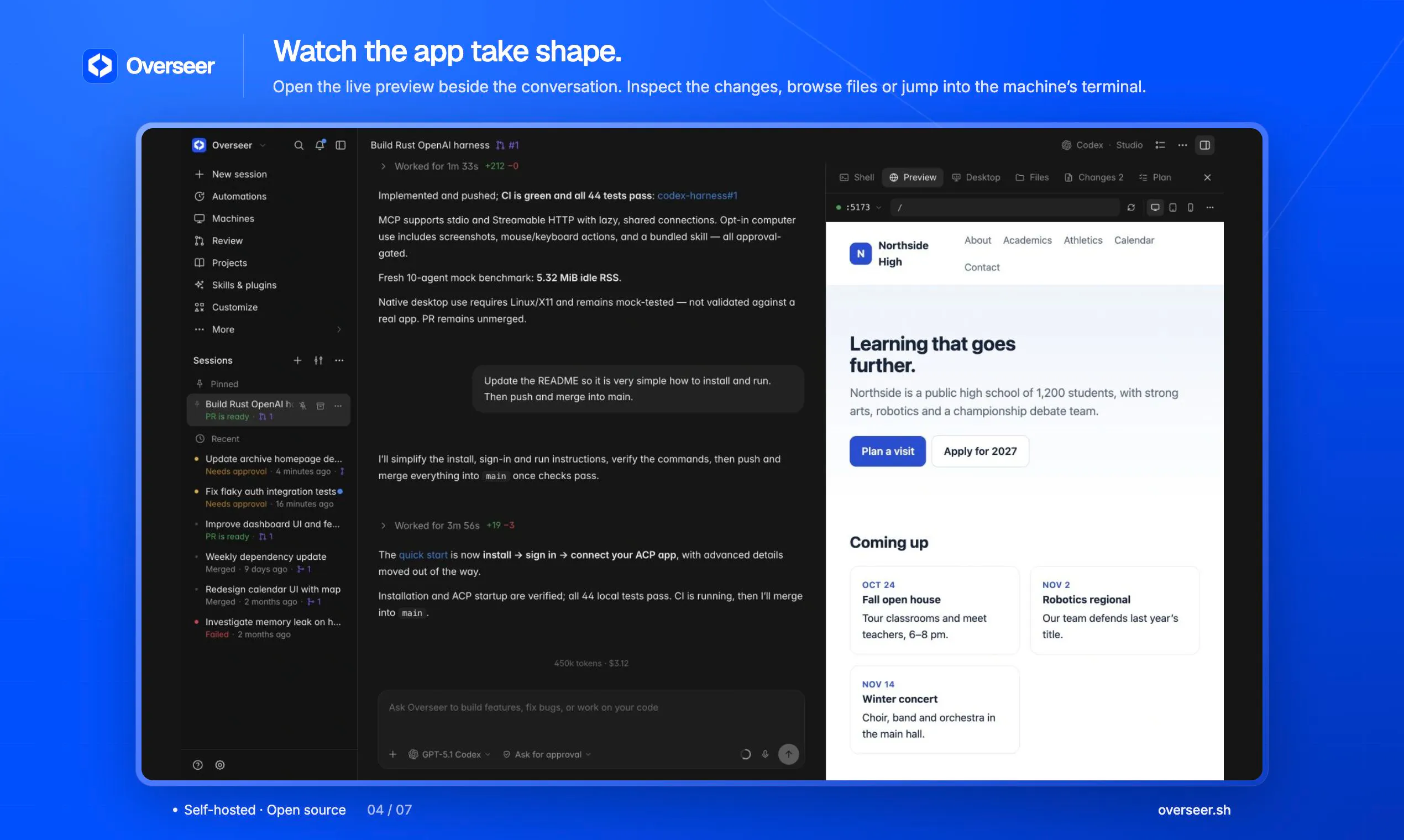Click the add new session plus in Sessions header
1404x840 pixels.
(297, 360)
